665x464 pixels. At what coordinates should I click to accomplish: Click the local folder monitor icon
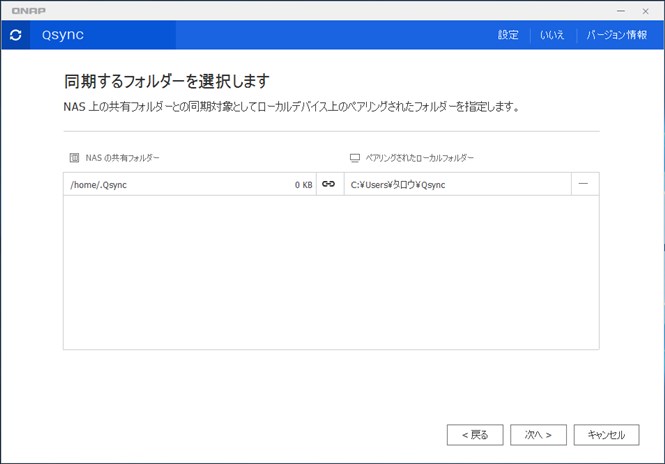click(x=355, y=158)
